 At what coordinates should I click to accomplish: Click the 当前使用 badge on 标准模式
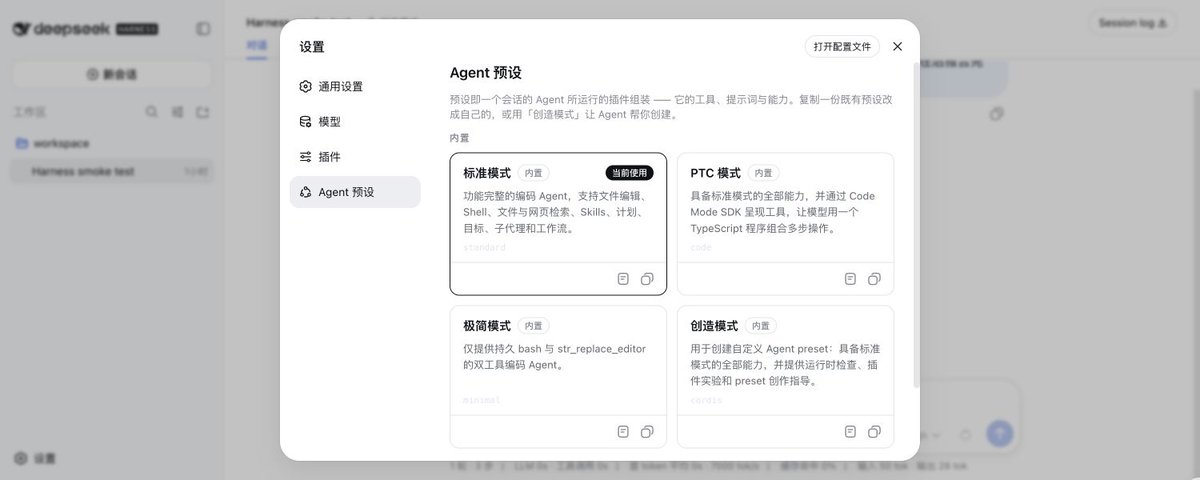tap(629, 173)
